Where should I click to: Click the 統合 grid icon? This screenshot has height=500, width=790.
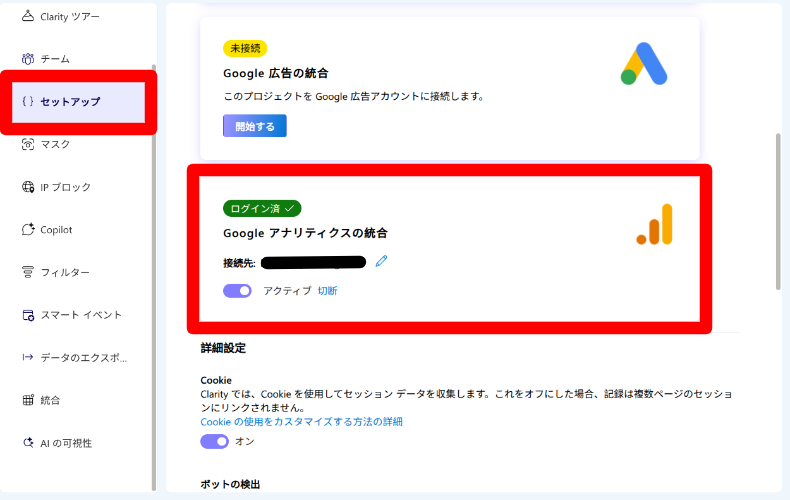[28, 400]
